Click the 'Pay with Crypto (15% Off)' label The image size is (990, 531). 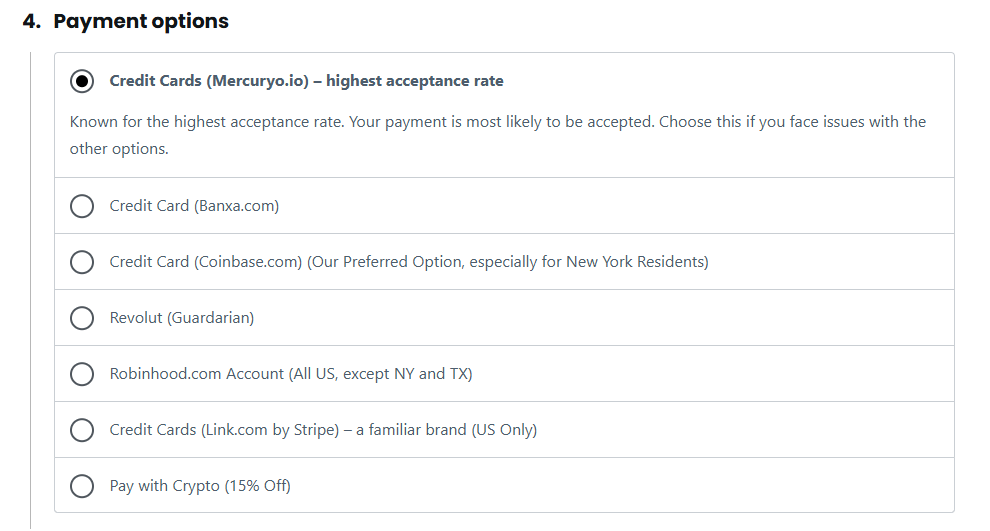[200, 486]
